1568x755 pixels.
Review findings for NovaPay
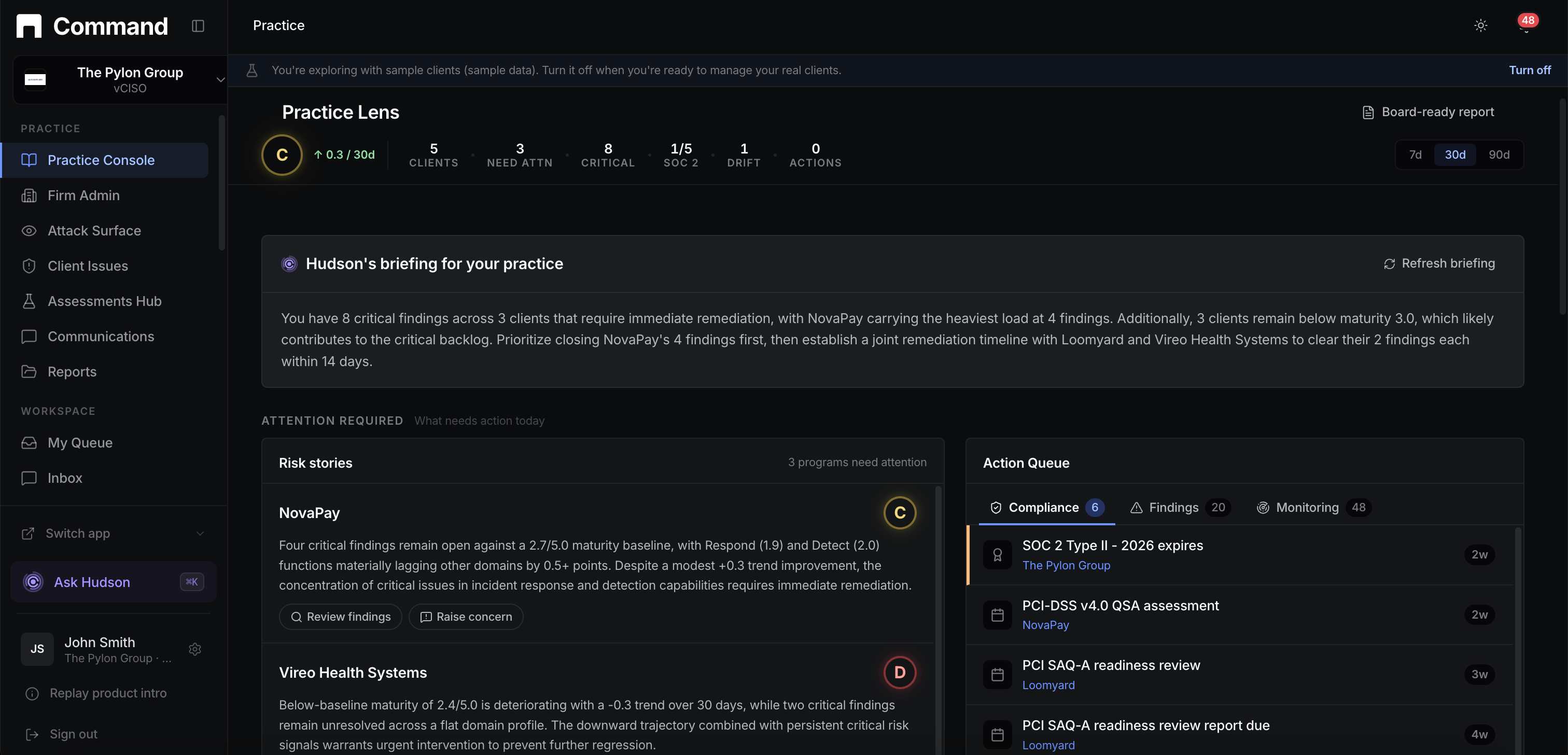340,617
